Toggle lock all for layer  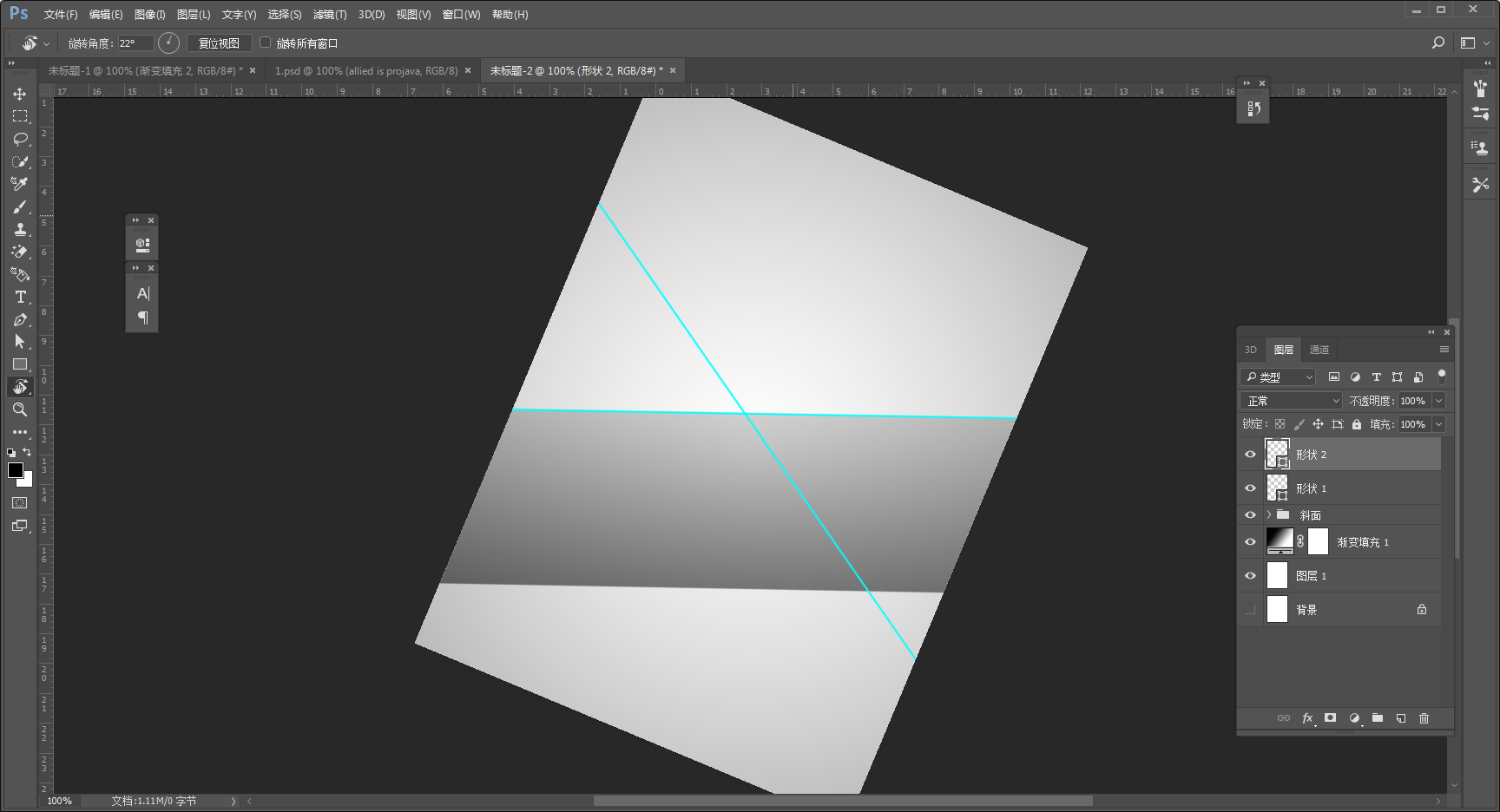coord(1357,424)
